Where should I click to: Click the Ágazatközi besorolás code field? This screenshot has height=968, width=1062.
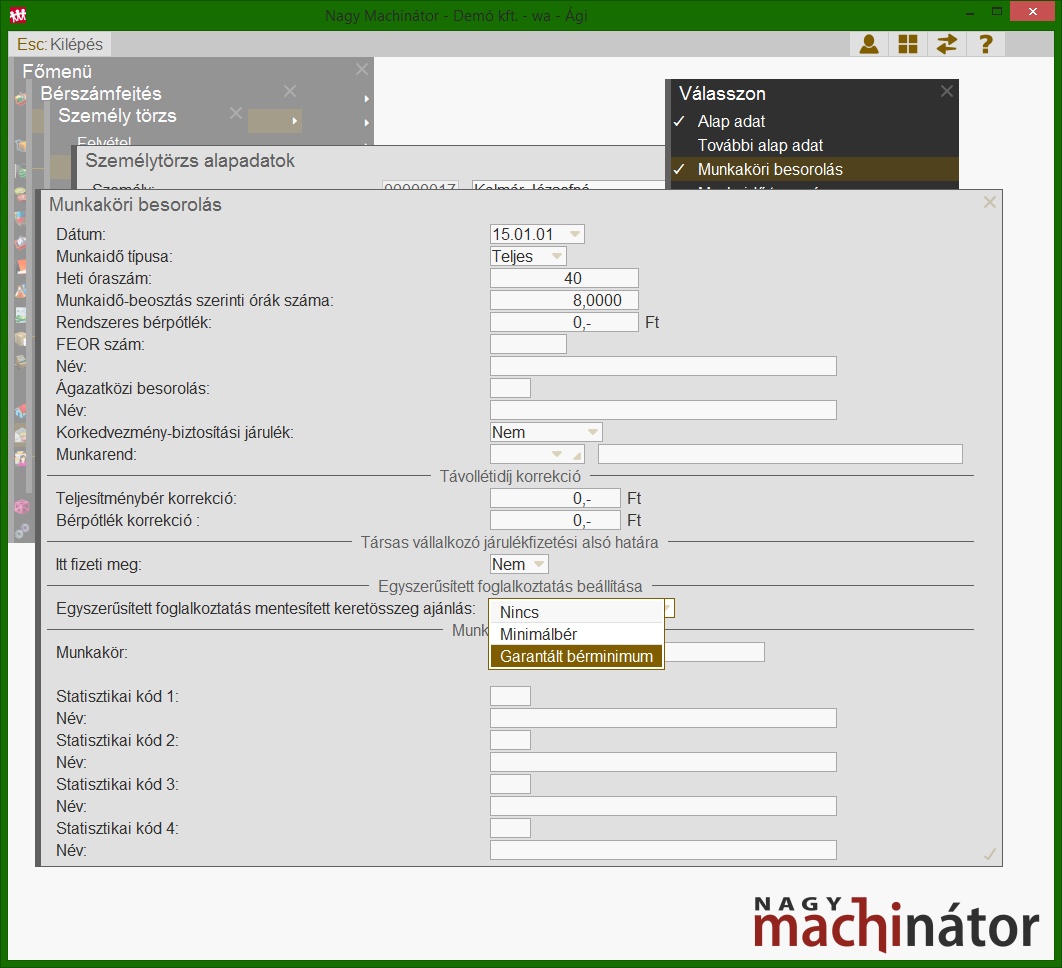510,388
